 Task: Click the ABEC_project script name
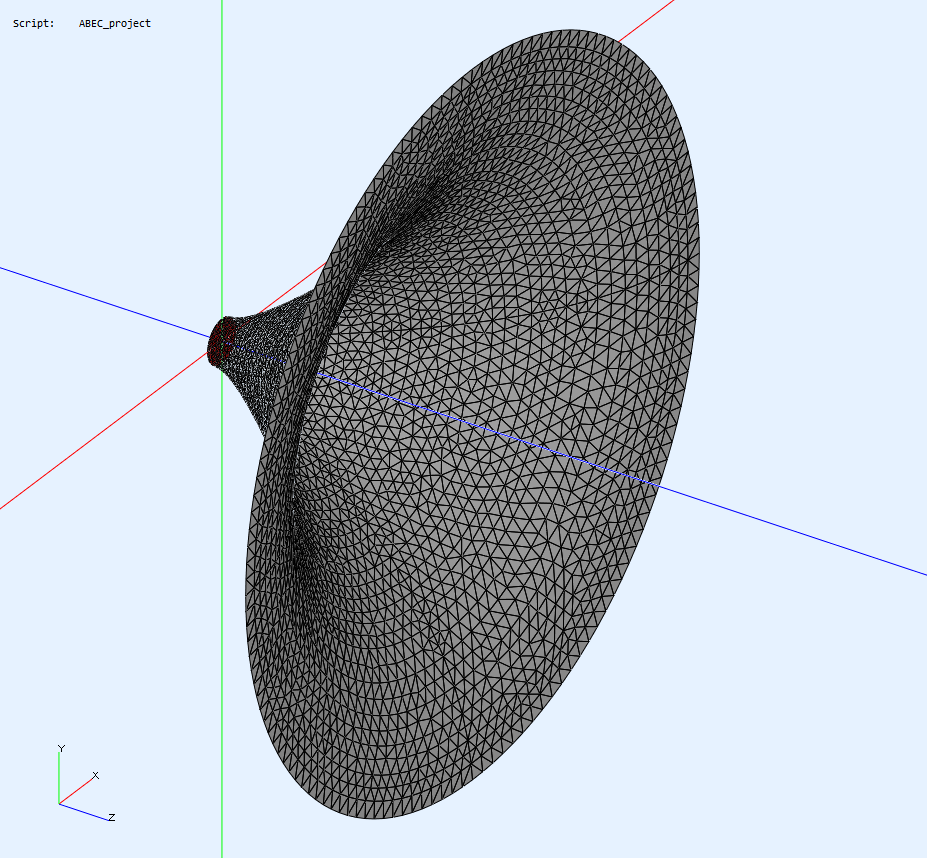(x=115, y=24)
